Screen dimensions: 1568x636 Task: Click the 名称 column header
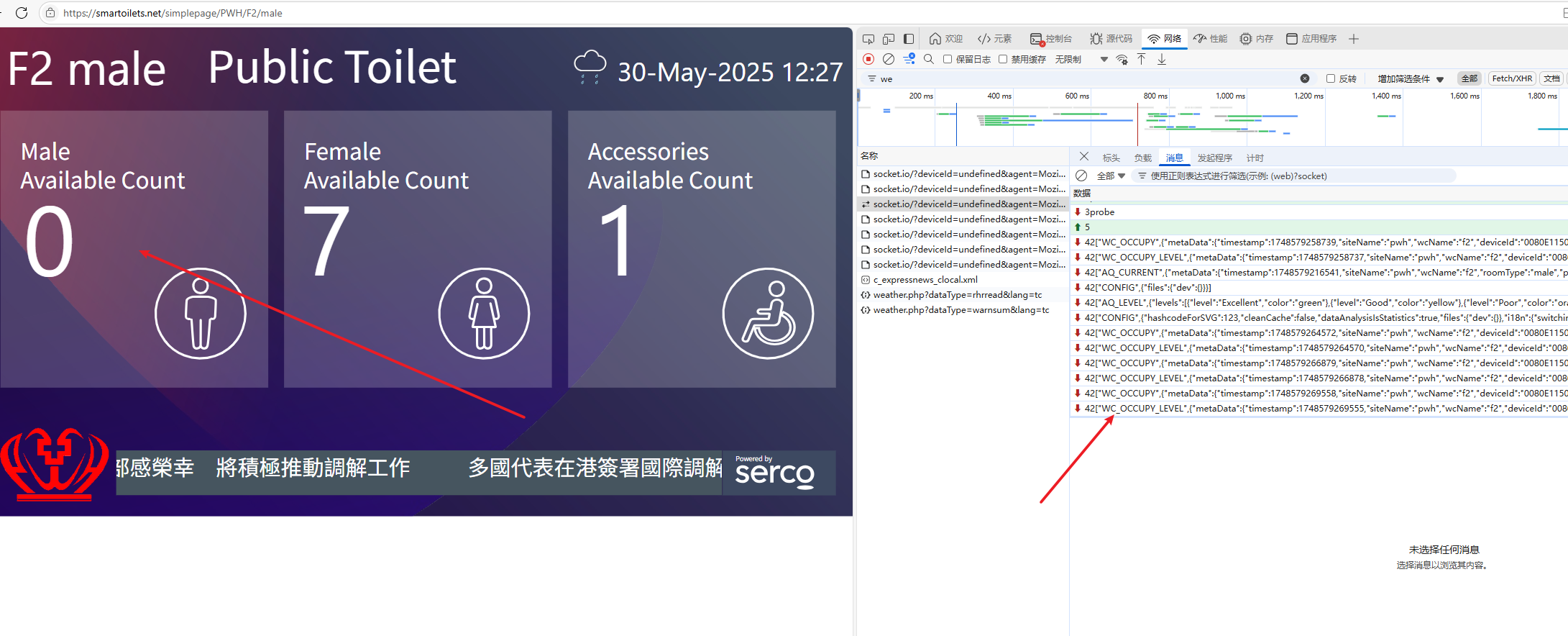click(x=869, y=155)
